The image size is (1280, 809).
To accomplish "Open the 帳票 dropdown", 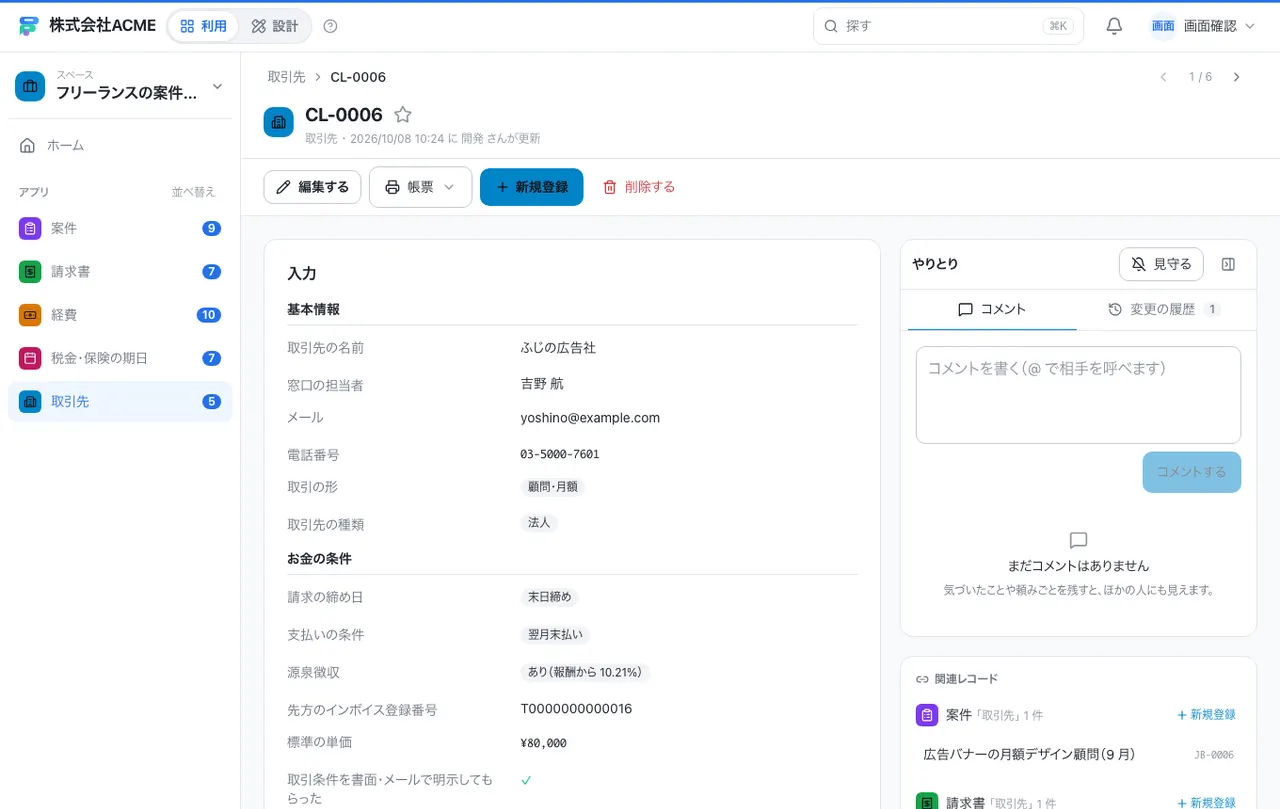I will click(x=420, y=187).
